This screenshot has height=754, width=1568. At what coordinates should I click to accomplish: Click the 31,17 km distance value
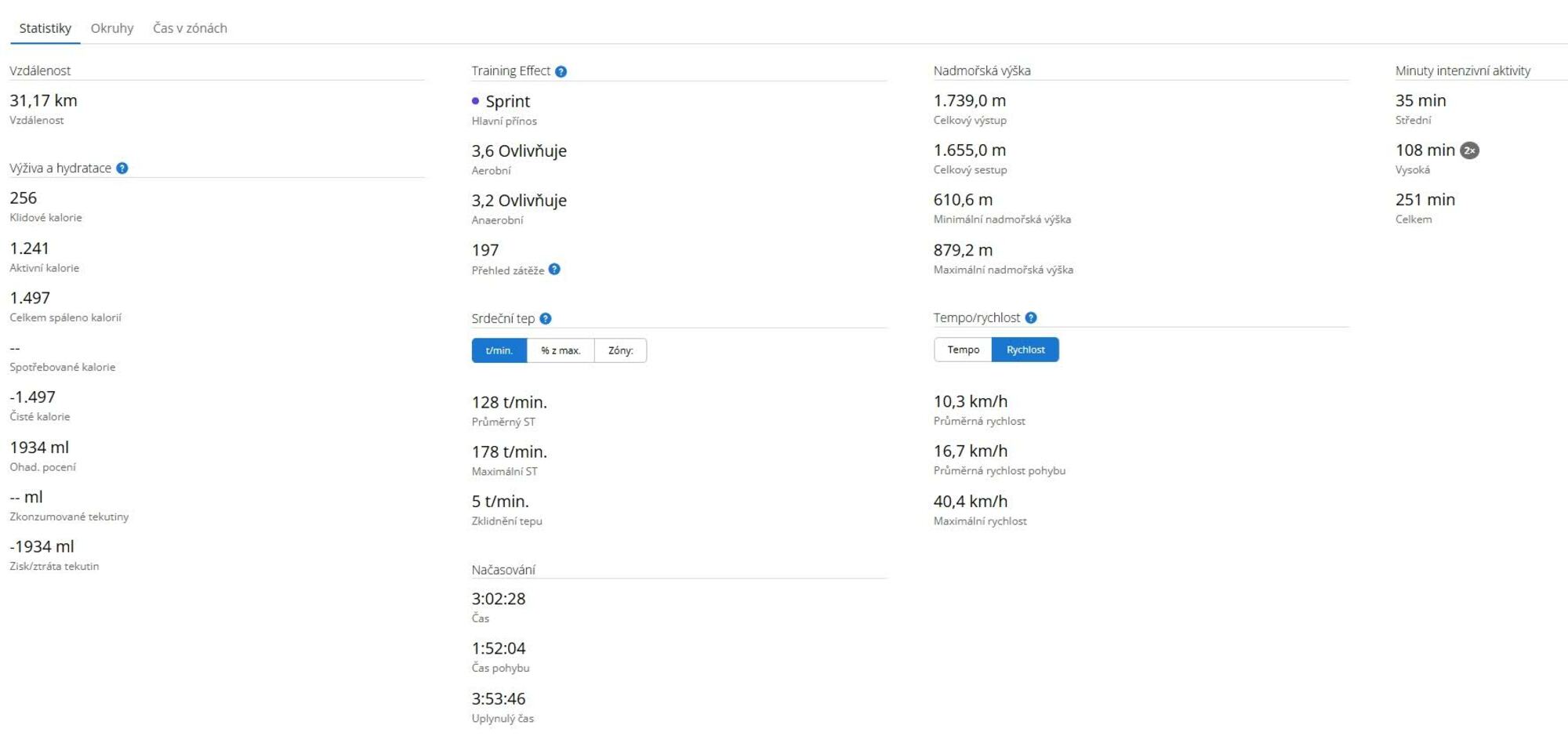[x=43, y=101]
